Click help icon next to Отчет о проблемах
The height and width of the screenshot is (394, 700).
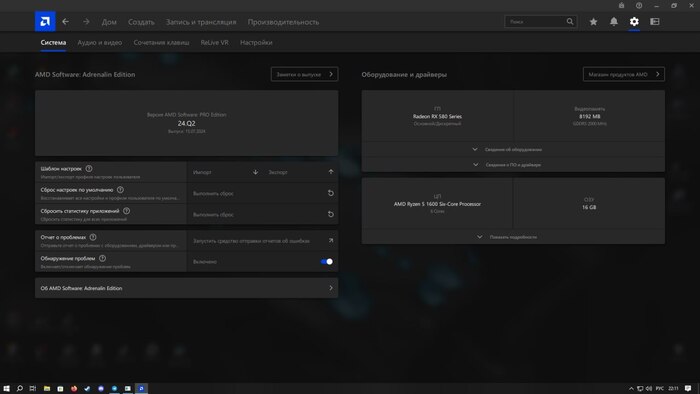click(93, 237)
